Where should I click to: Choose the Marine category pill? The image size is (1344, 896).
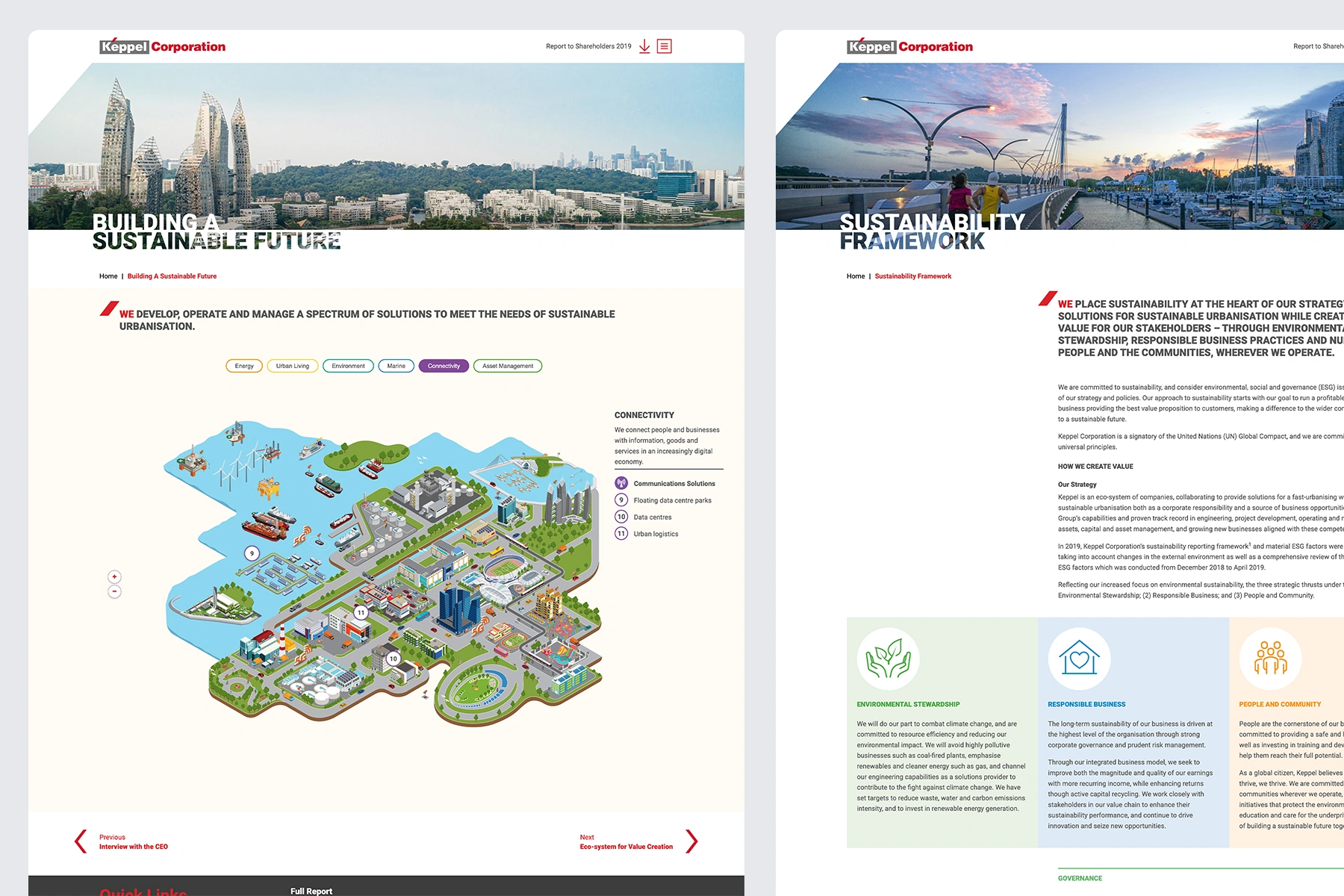(396, 366)
